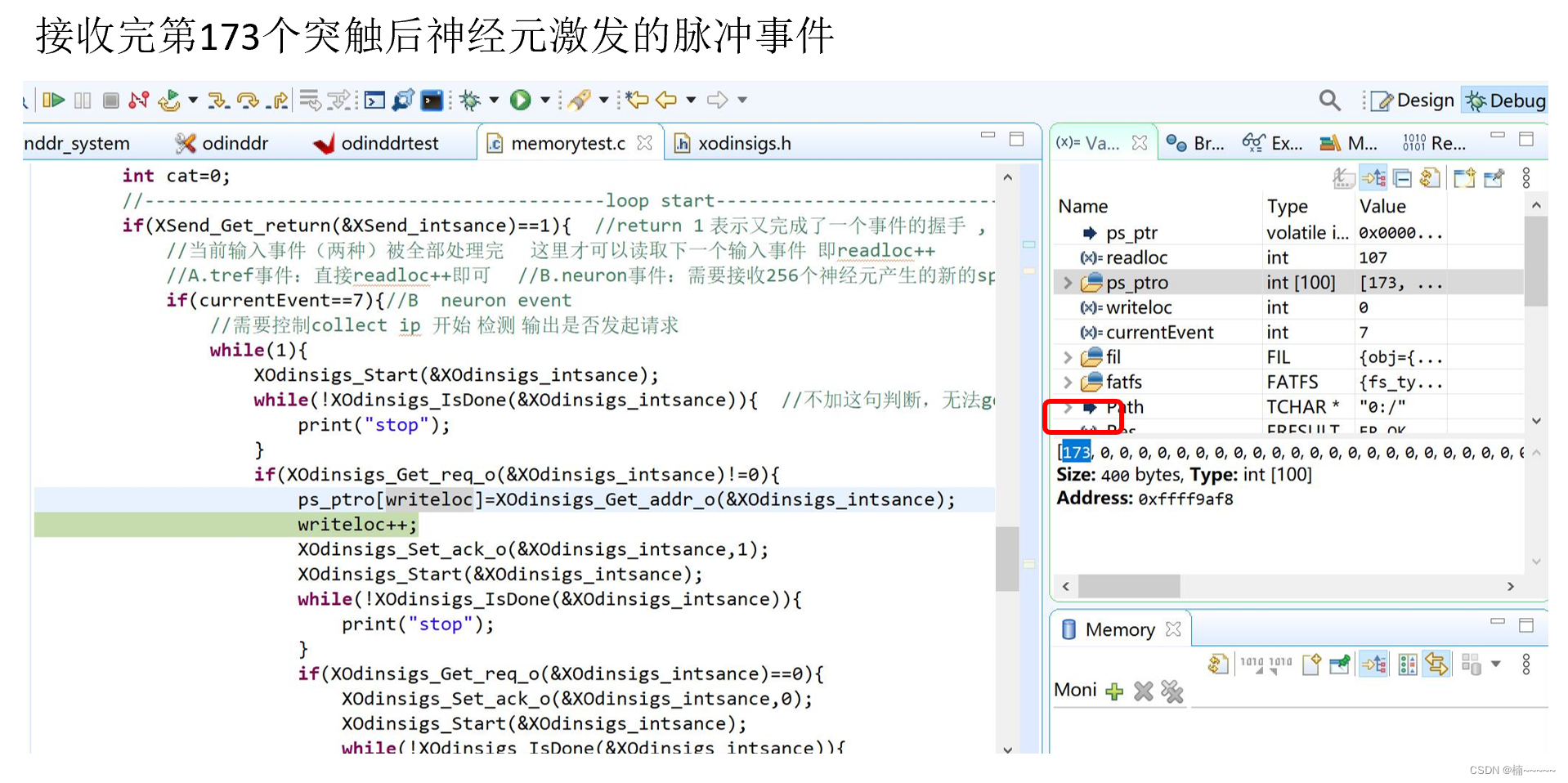Toggle Pin to Debug Context in Variables
The image size is (1568, 783).
pyautogui.click(x=1494, y=178)
